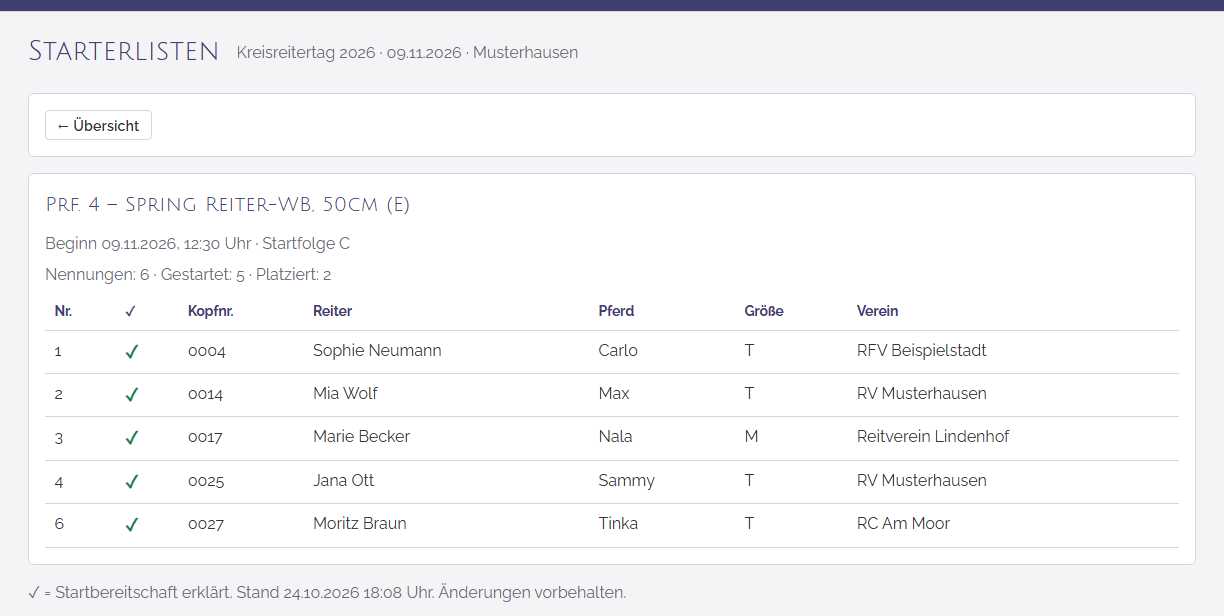The width and height of the screenshot is (1224, 616).
Task: Click head number 0004
Action: [207, 351]
